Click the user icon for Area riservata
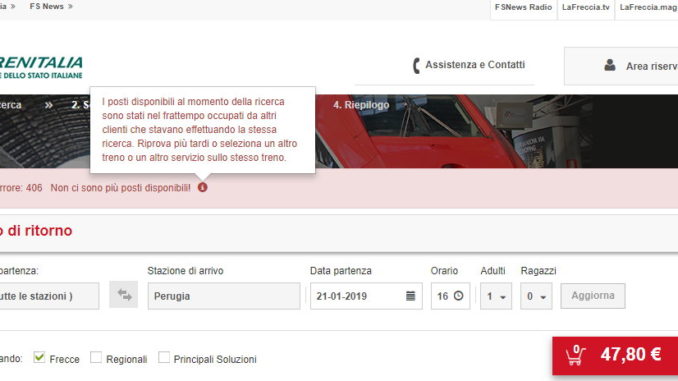The image size is (678, 381). [610, 65]
